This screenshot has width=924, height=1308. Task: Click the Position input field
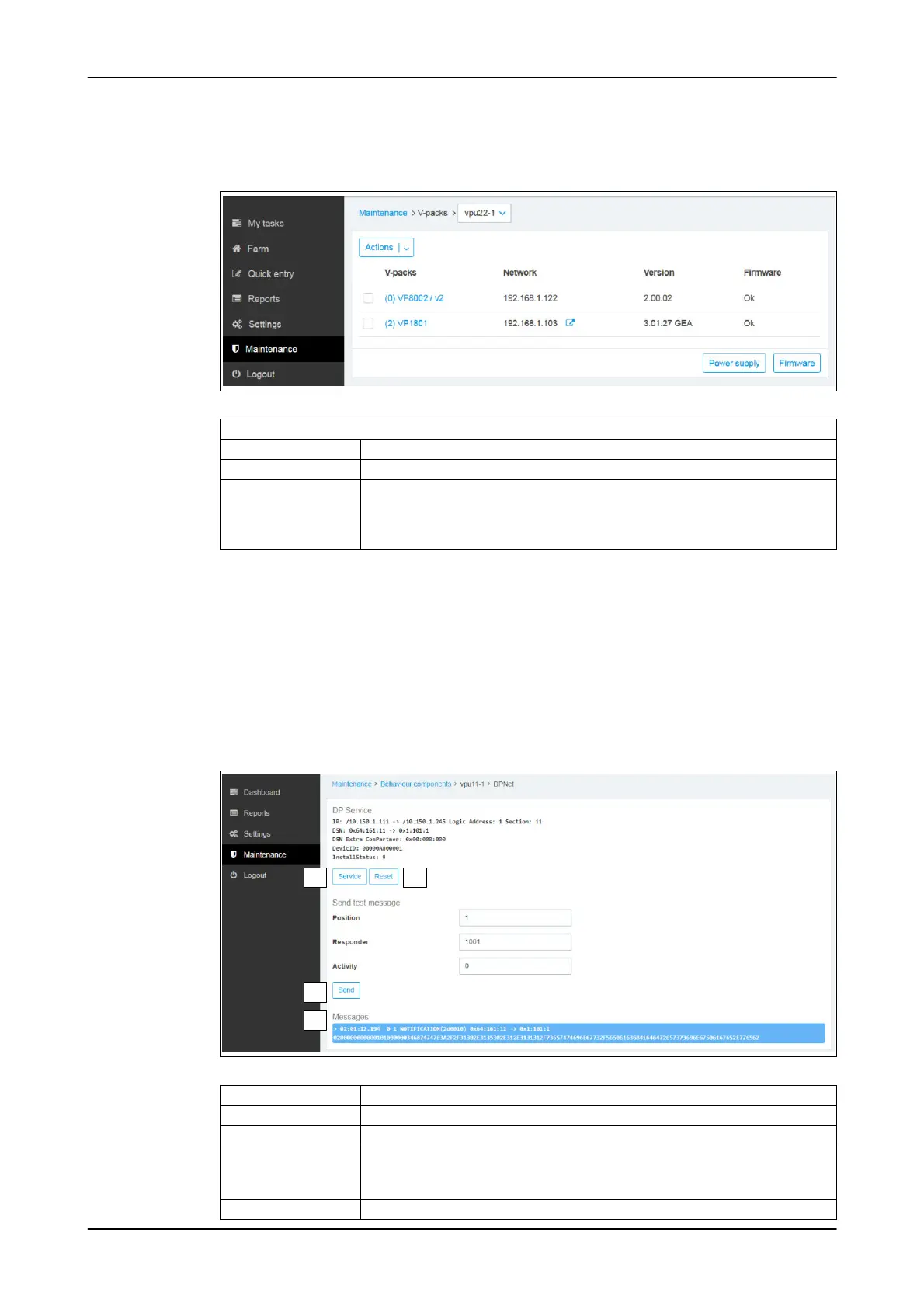(x=515, y=918)
